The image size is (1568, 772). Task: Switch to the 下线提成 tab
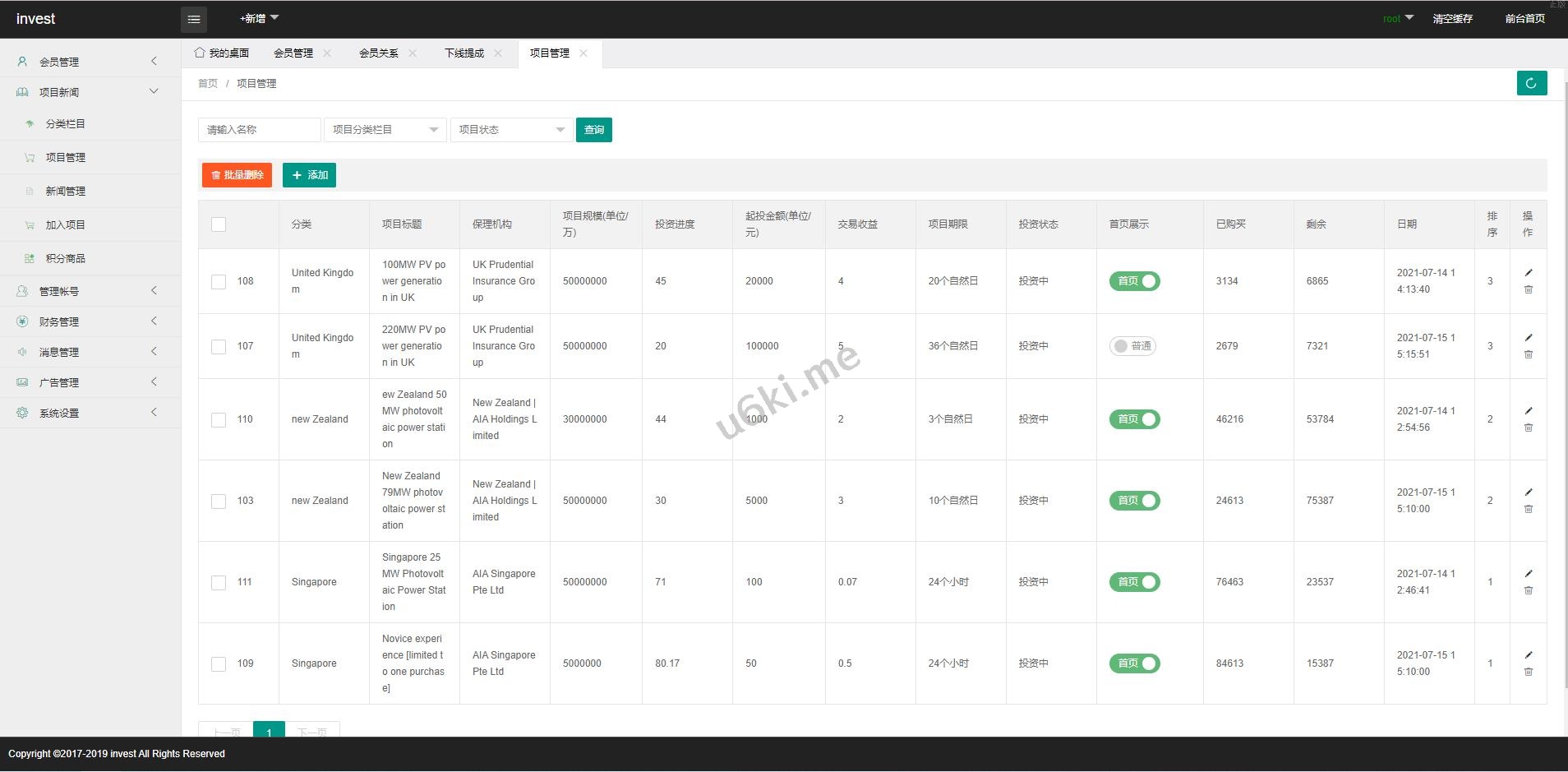464,53
